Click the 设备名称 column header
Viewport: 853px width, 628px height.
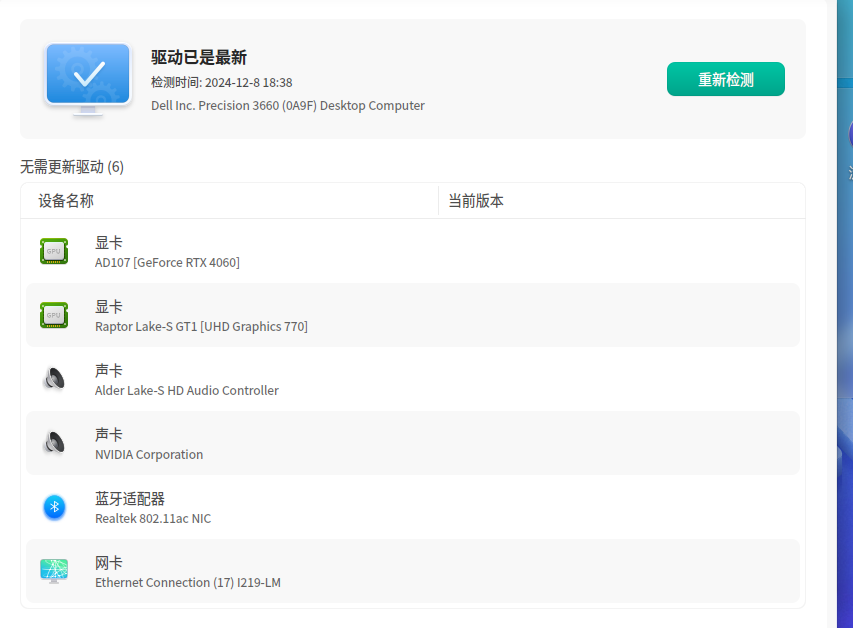click(66, 201)
